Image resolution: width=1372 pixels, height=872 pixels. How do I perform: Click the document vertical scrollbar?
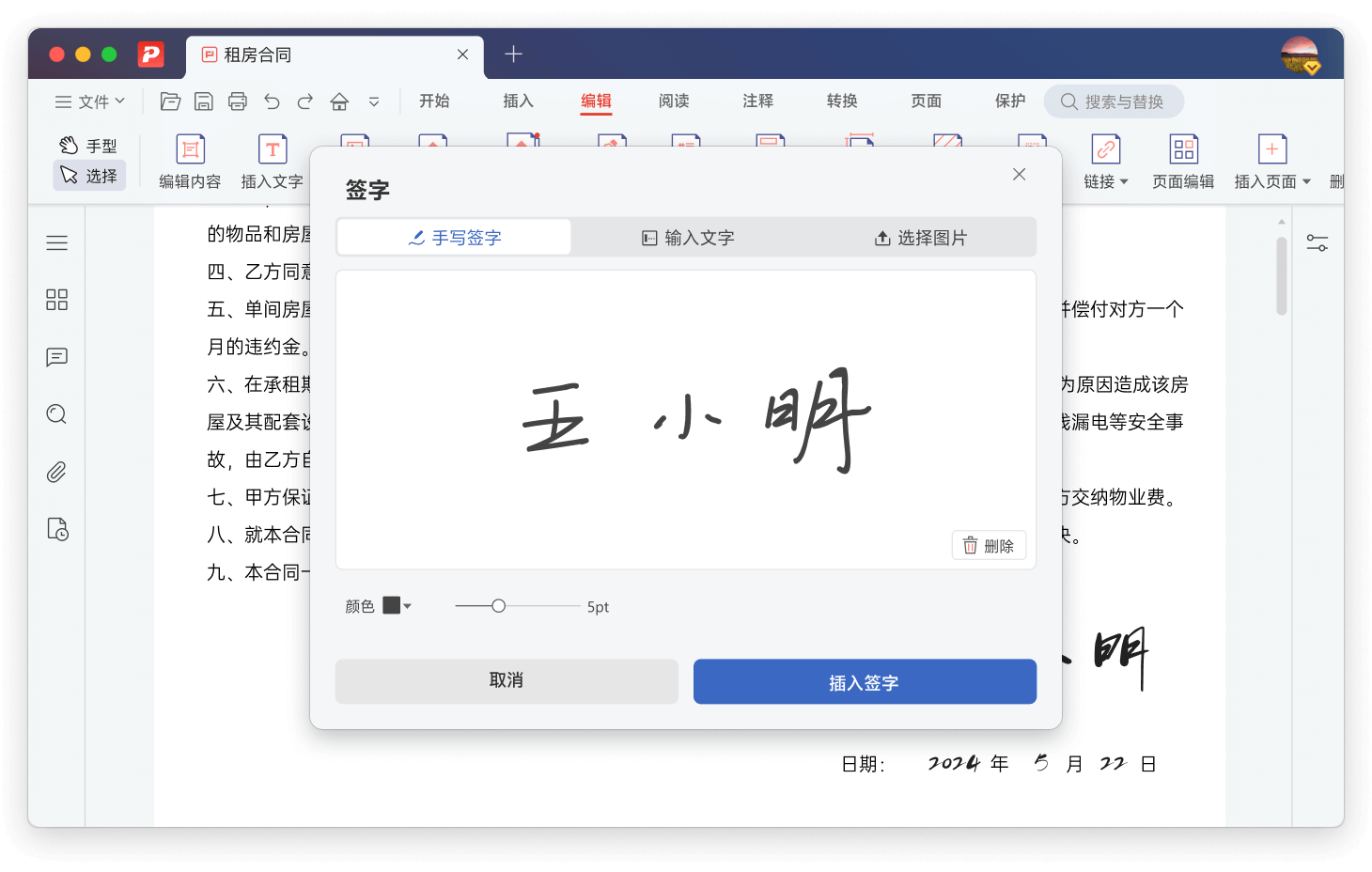(x=1282, y=275)
